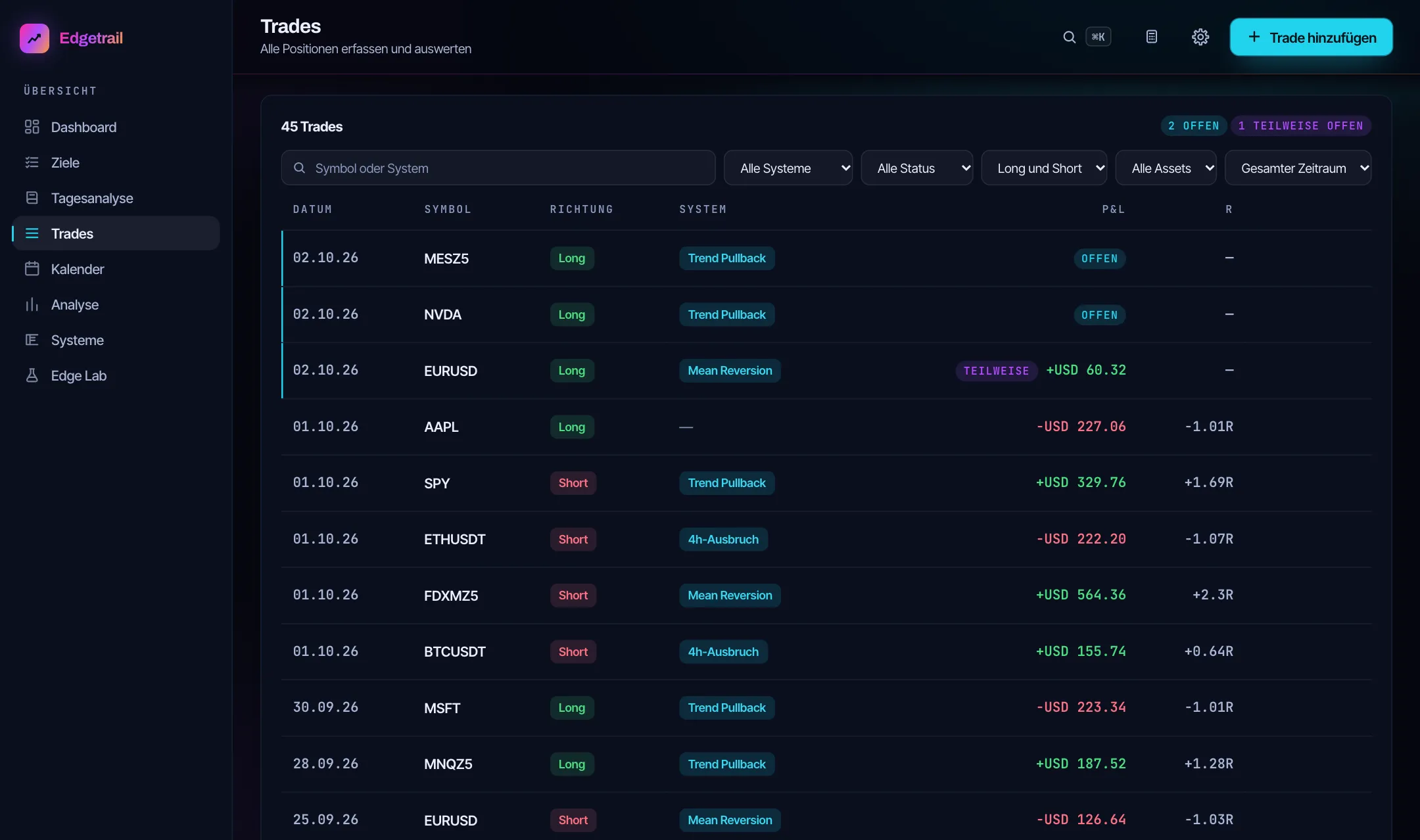Click the Analyse bar chart icon
1420x840 pixels.
pos(32,304)
